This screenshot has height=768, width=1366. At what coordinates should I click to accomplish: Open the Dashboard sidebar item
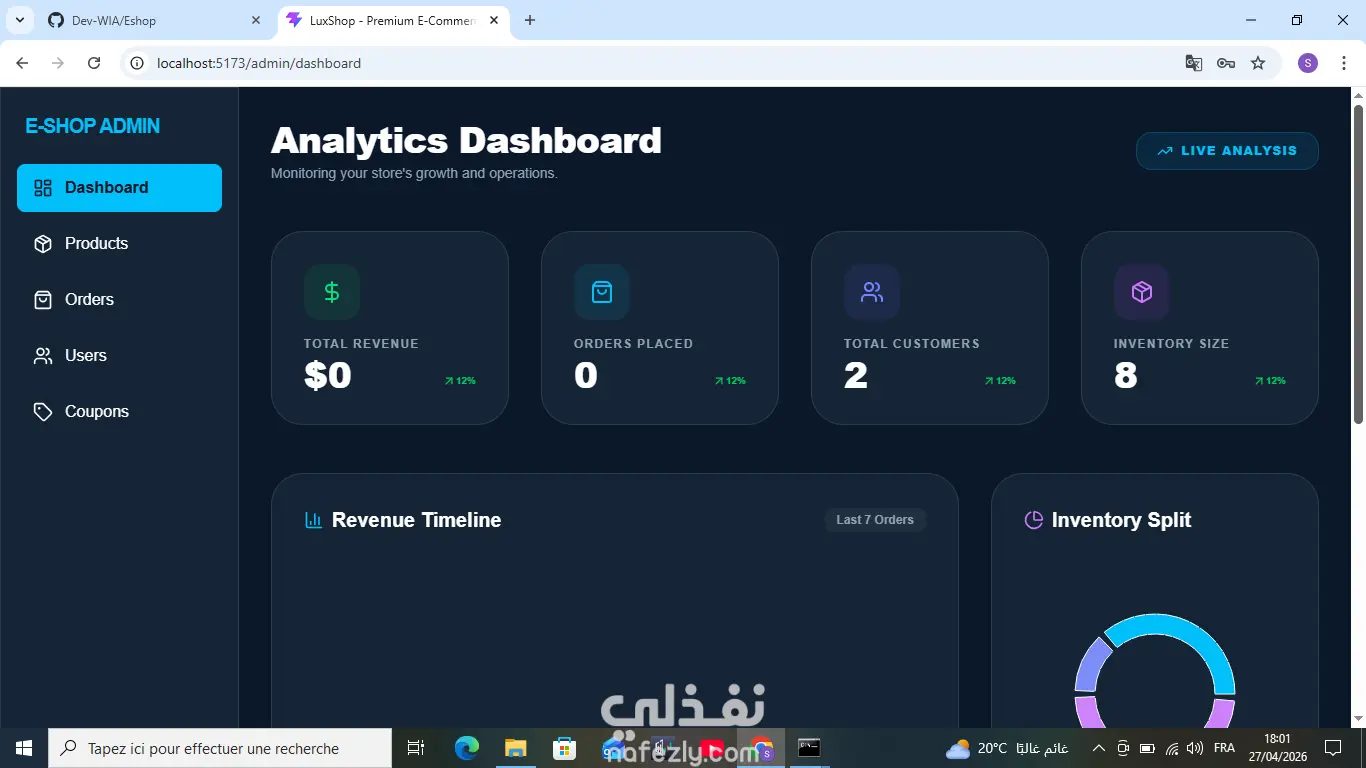coord(119,188)
